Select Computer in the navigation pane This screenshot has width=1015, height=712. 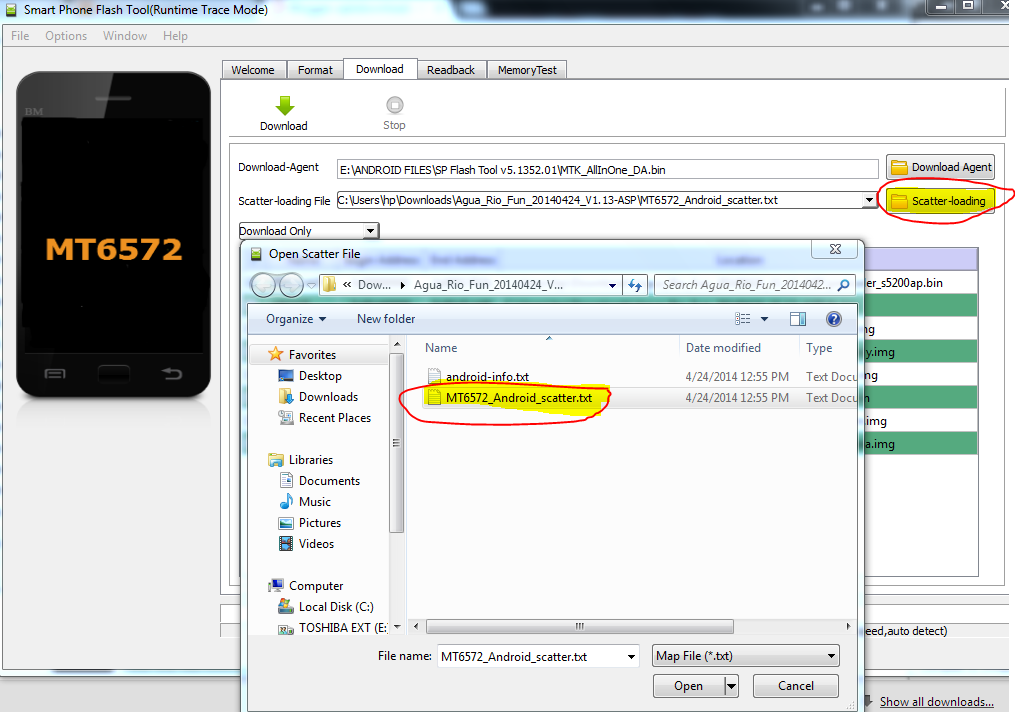pos(316,586)
